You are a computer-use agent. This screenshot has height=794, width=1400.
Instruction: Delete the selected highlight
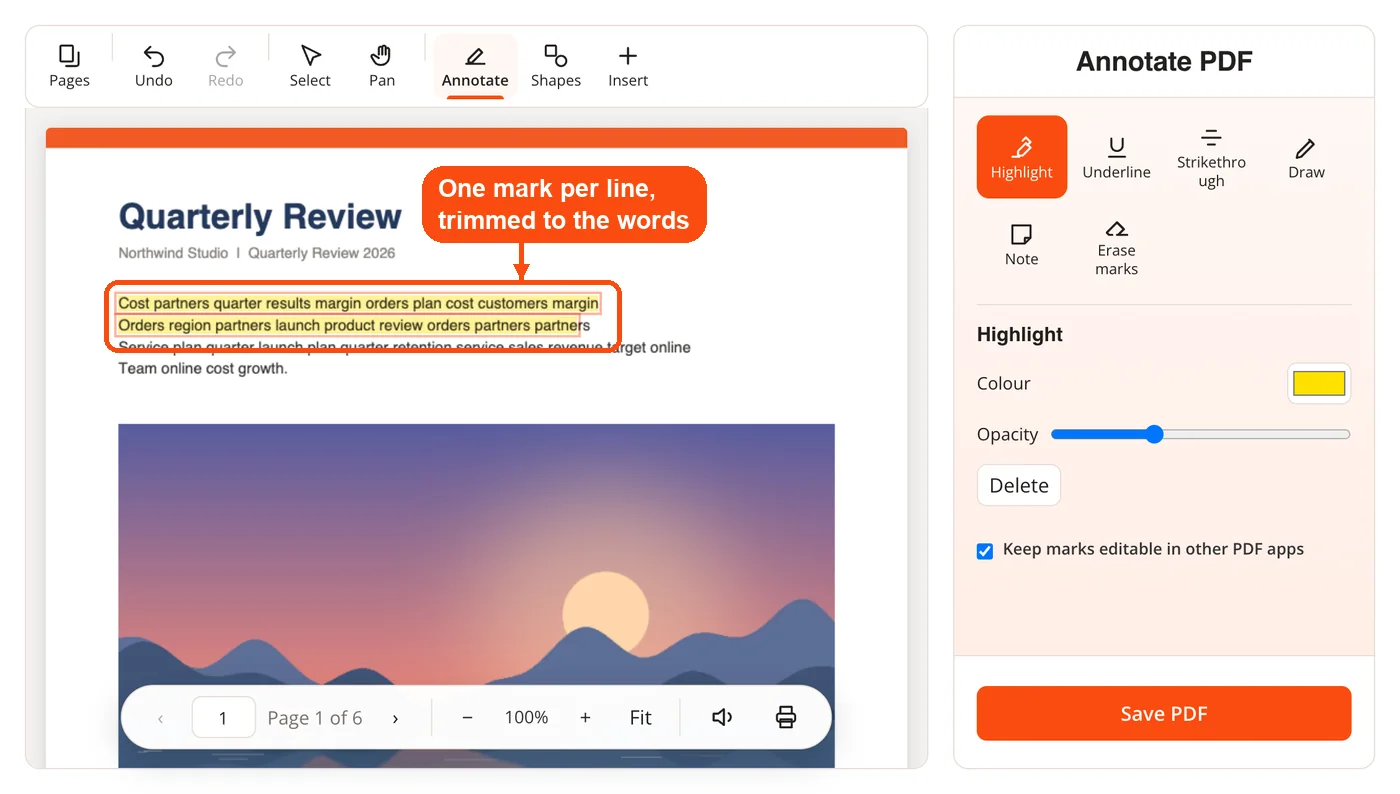click(1019, 485)
